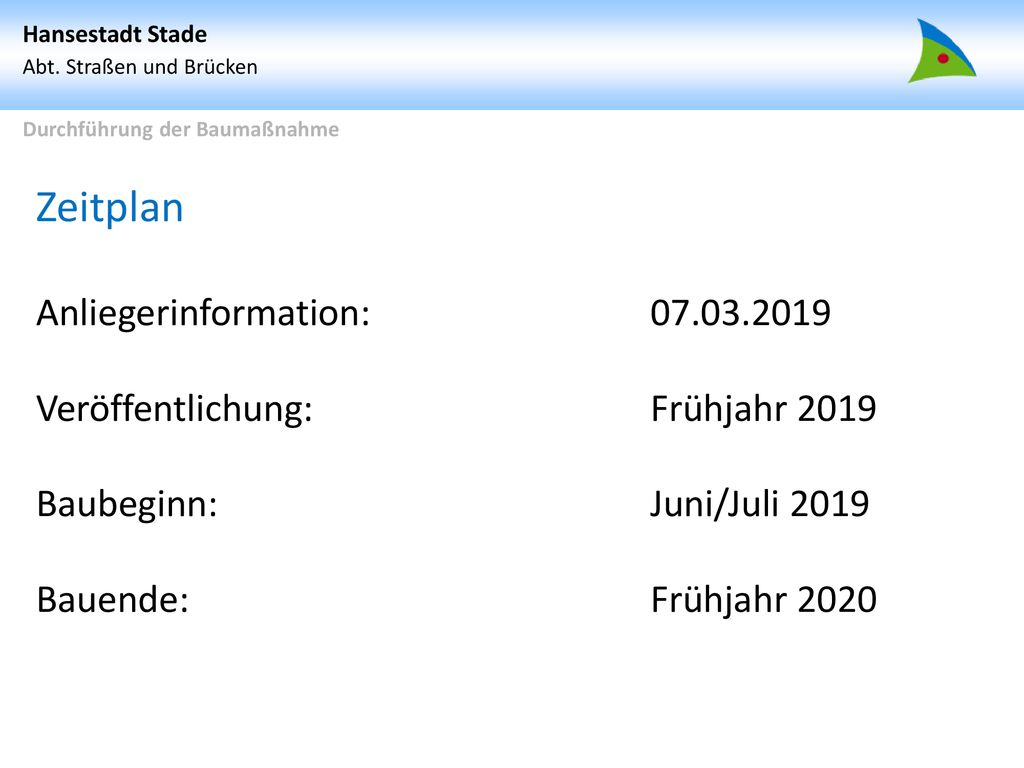Select the date 07.03.2019
The width and height of the screenshot is (1024, 768).
pyautogui.click(x=741, y=313)
